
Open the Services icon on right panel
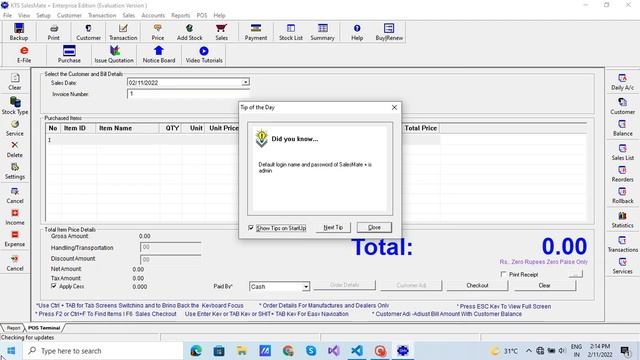point(622,266)
